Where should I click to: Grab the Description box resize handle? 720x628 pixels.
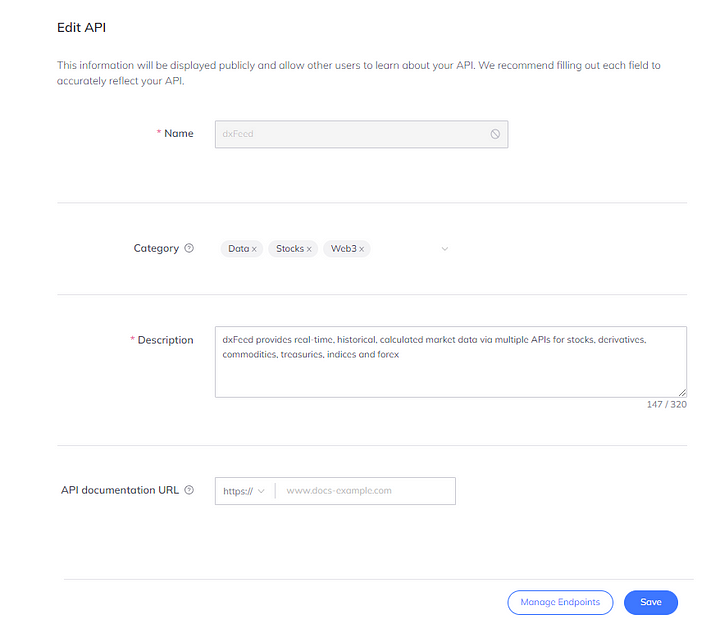683,393
